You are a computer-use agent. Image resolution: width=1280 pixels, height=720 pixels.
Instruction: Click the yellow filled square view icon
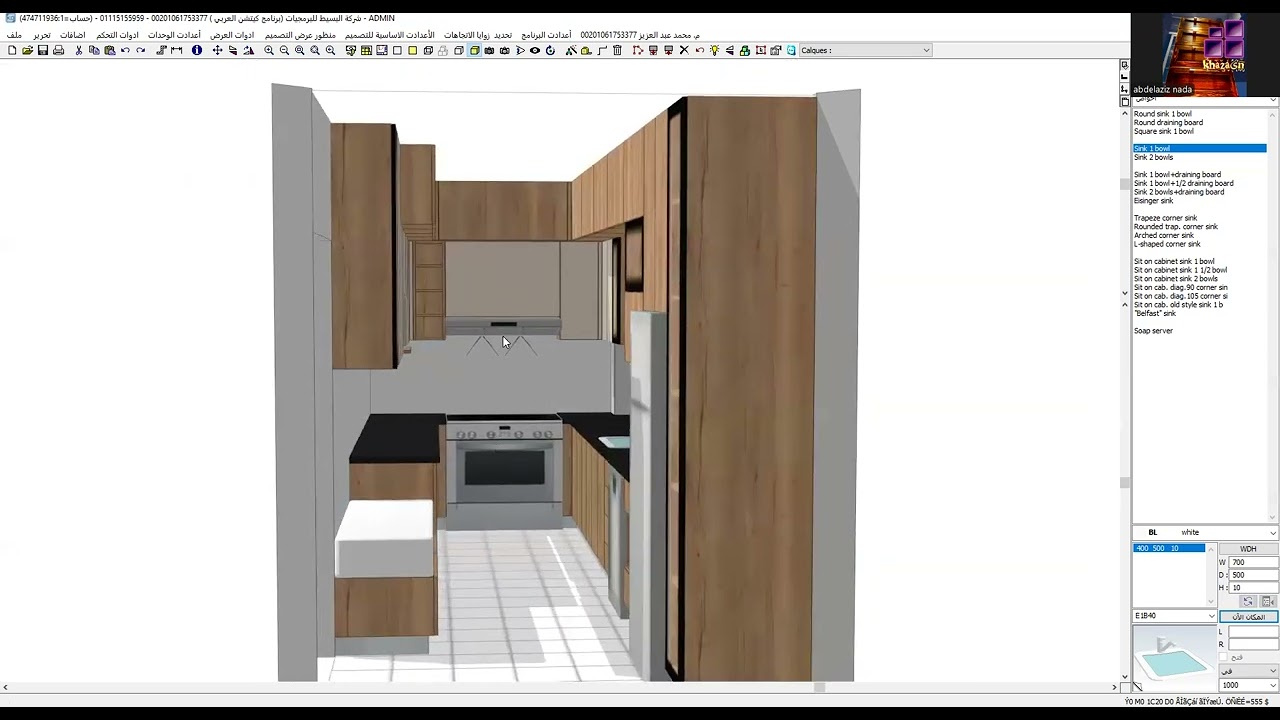[x=412, y=50]
